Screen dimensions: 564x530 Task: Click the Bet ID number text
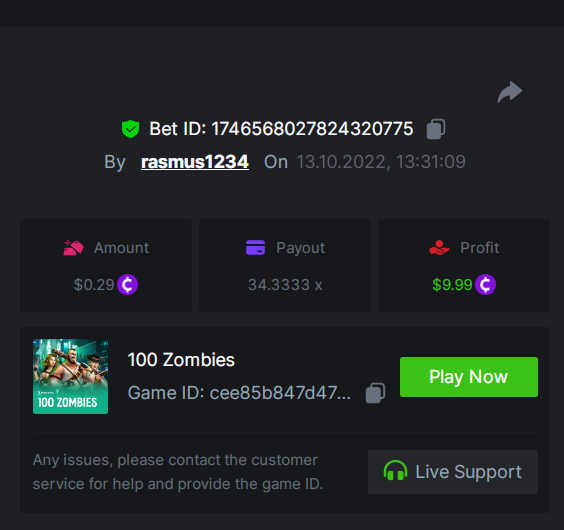[312, 129]
